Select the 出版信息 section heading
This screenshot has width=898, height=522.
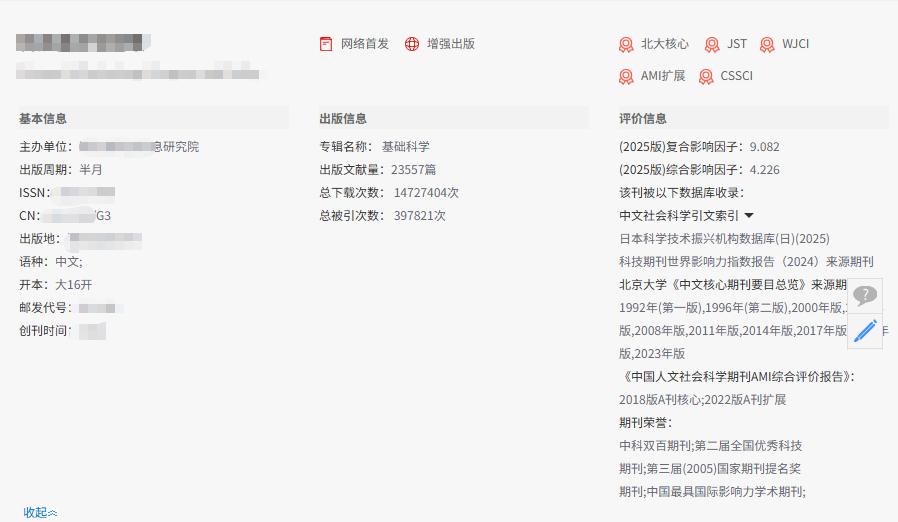pos(343,119)
